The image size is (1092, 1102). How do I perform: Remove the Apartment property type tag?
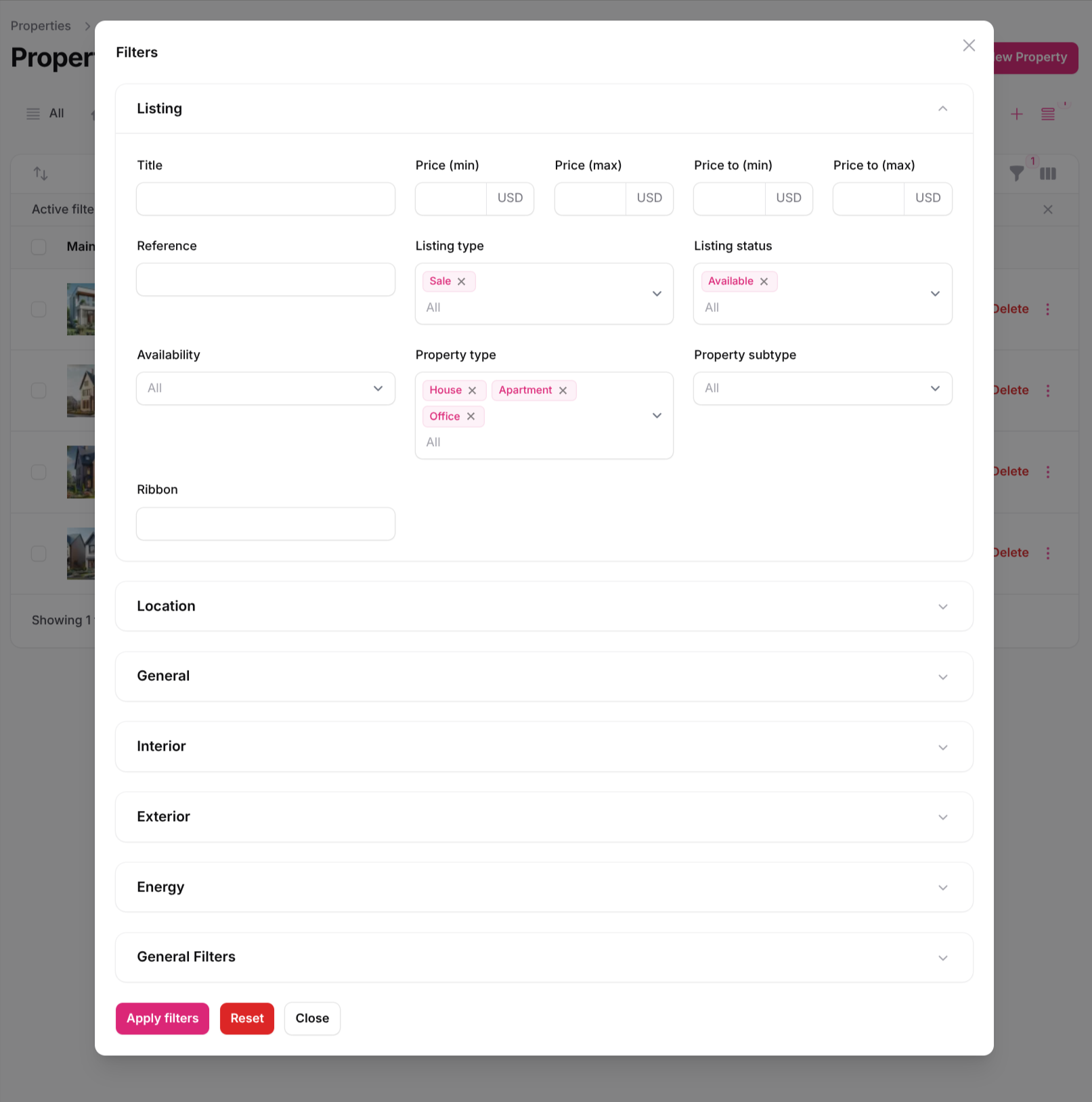tap(563, 391)
